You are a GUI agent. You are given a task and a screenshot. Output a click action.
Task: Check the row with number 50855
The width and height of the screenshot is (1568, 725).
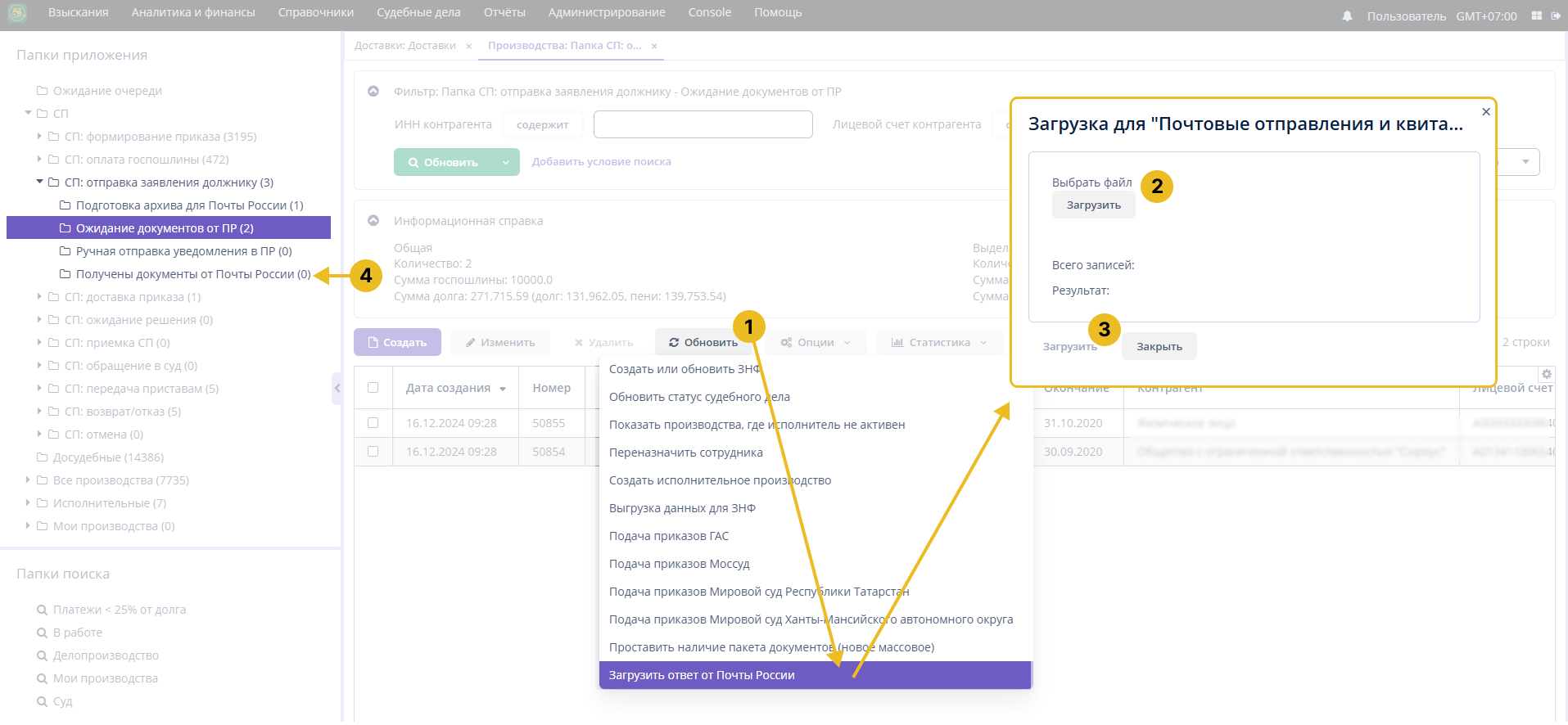pos(373,423)
